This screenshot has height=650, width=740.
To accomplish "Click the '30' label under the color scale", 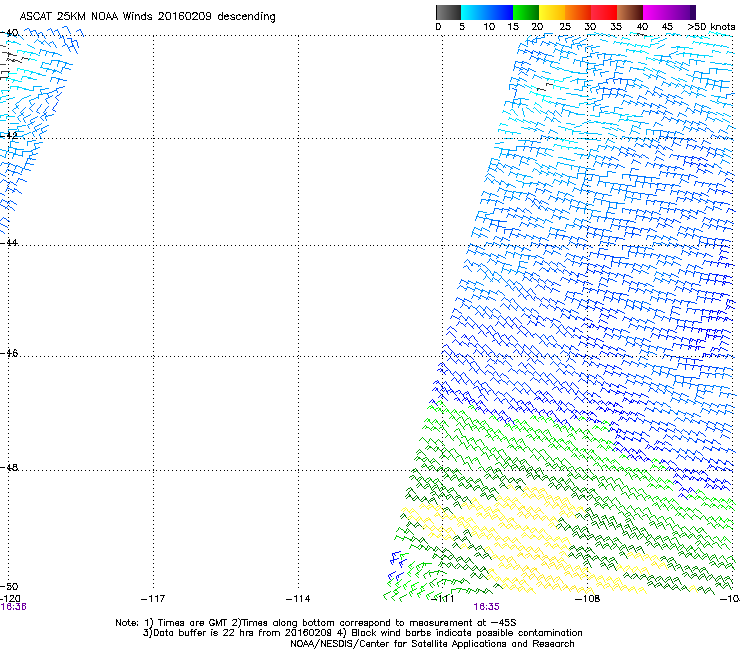I will (590, 27).
